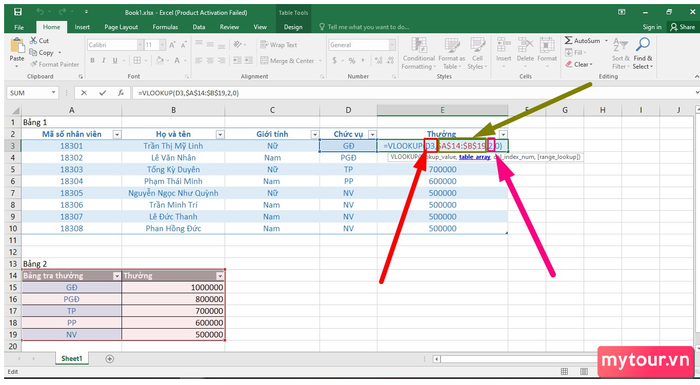Click Merge & Center button
The height and width of the screenshot is (385, 700).
tap(288, 61)
